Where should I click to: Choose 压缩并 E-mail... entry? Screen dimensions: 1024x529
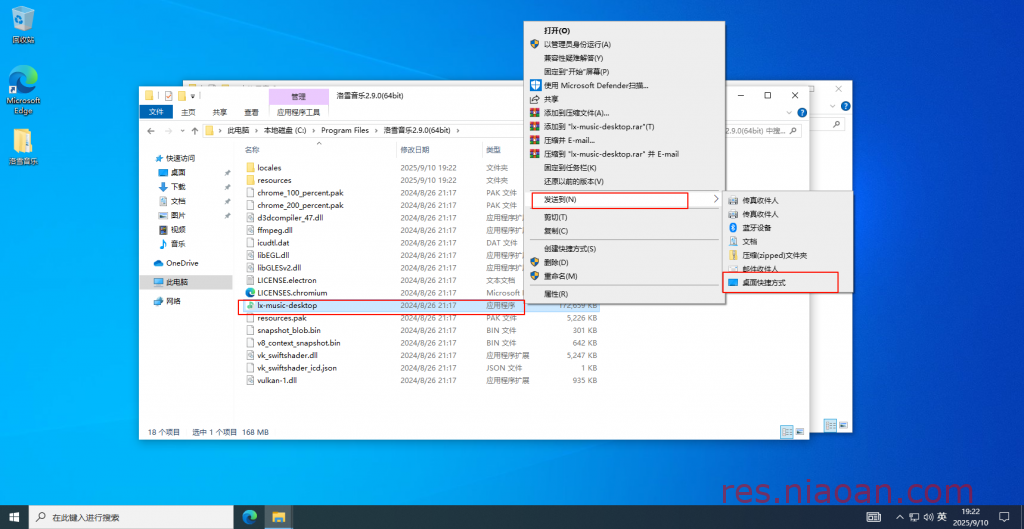pos(569,140)
